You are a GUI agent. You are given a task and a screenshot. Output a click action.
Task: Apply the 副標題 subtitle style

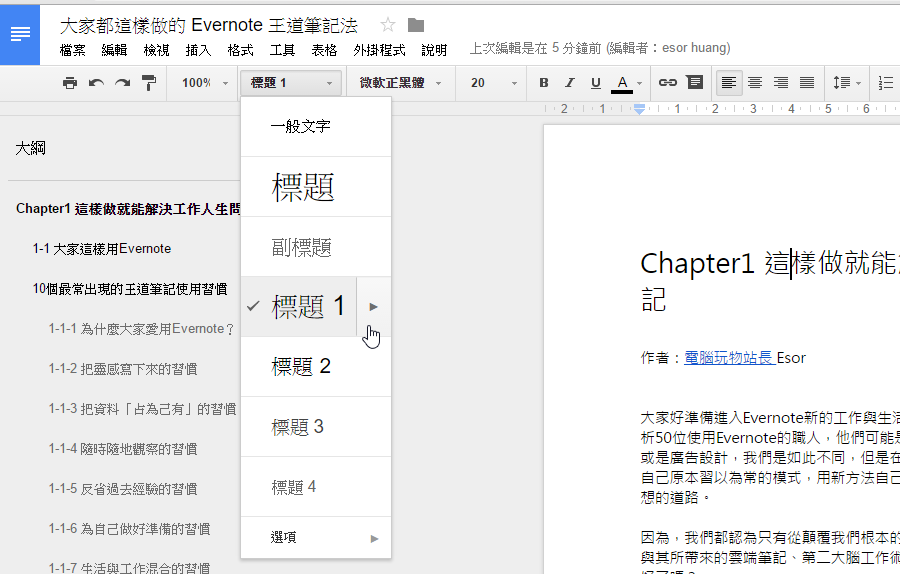(x=316, y=247)
